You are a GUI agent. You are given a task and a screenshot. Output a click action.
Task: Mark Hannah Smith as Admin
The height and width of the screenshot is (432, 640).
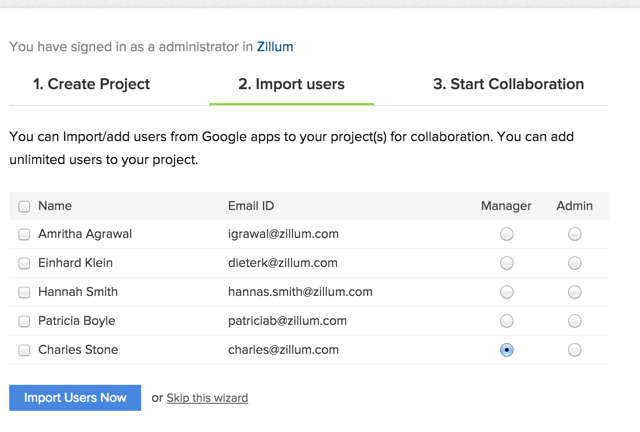pos(574,292)
